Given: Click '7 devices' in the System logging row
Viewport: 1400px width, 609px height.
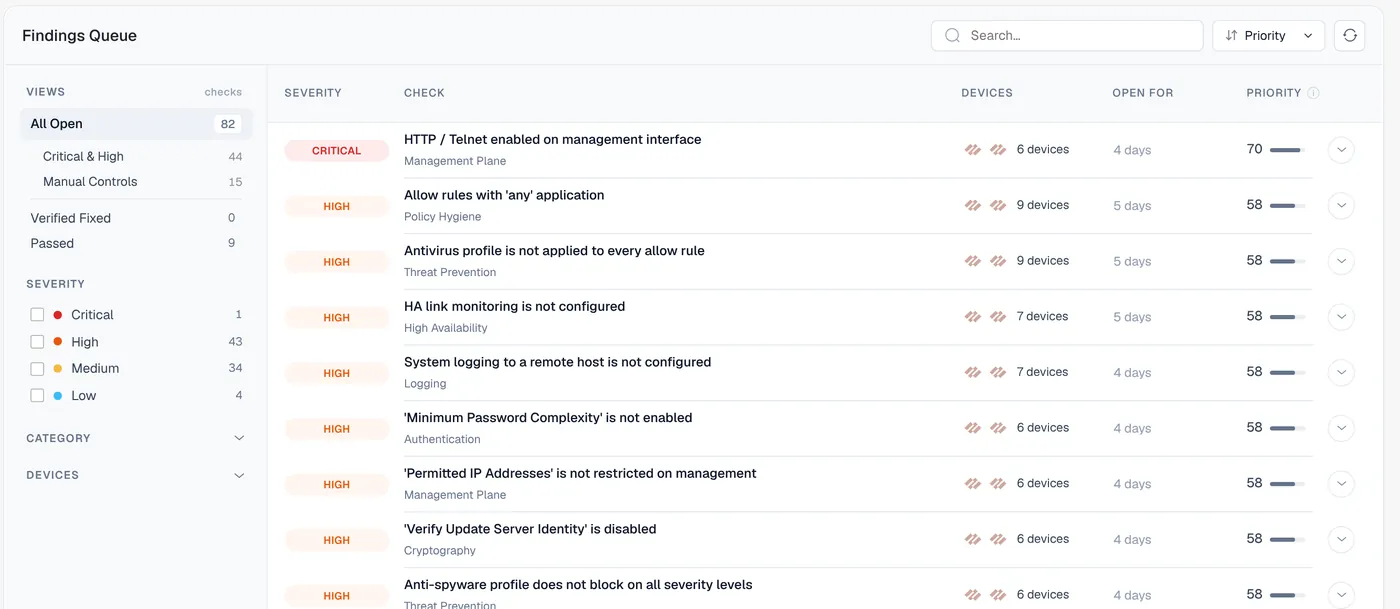Looking at the screenshot, I should tap(1043, 372).
